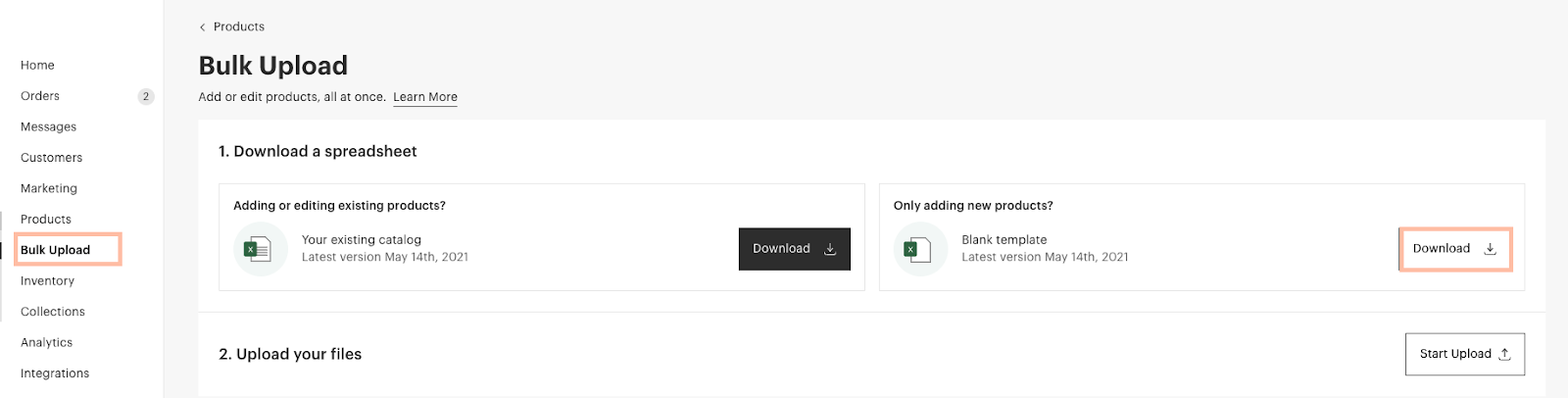Select Bulk Upload in the sidebar
The height and width of the screenshot is (398, 1568).
tap(56, 250)
